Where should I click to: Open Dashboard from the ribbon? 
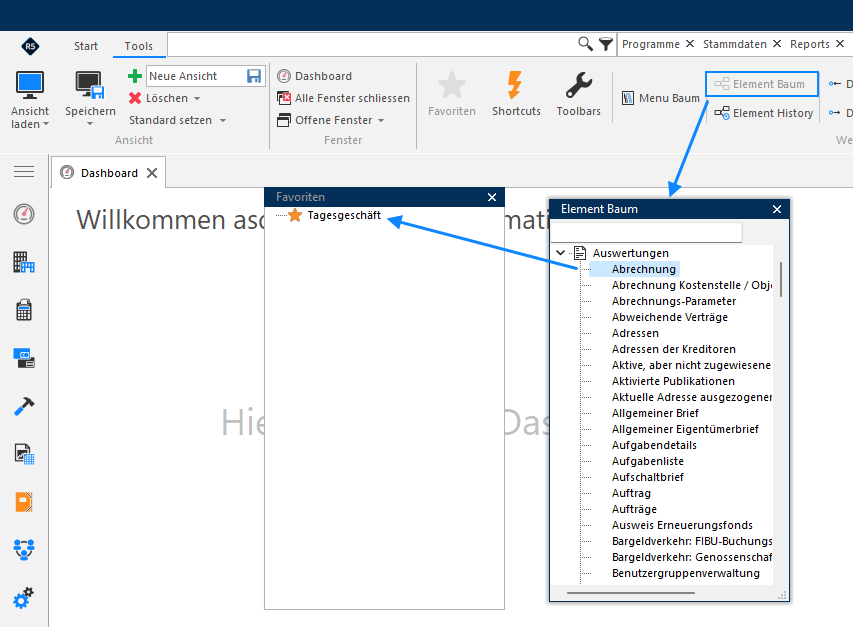(x=314, y=76)
